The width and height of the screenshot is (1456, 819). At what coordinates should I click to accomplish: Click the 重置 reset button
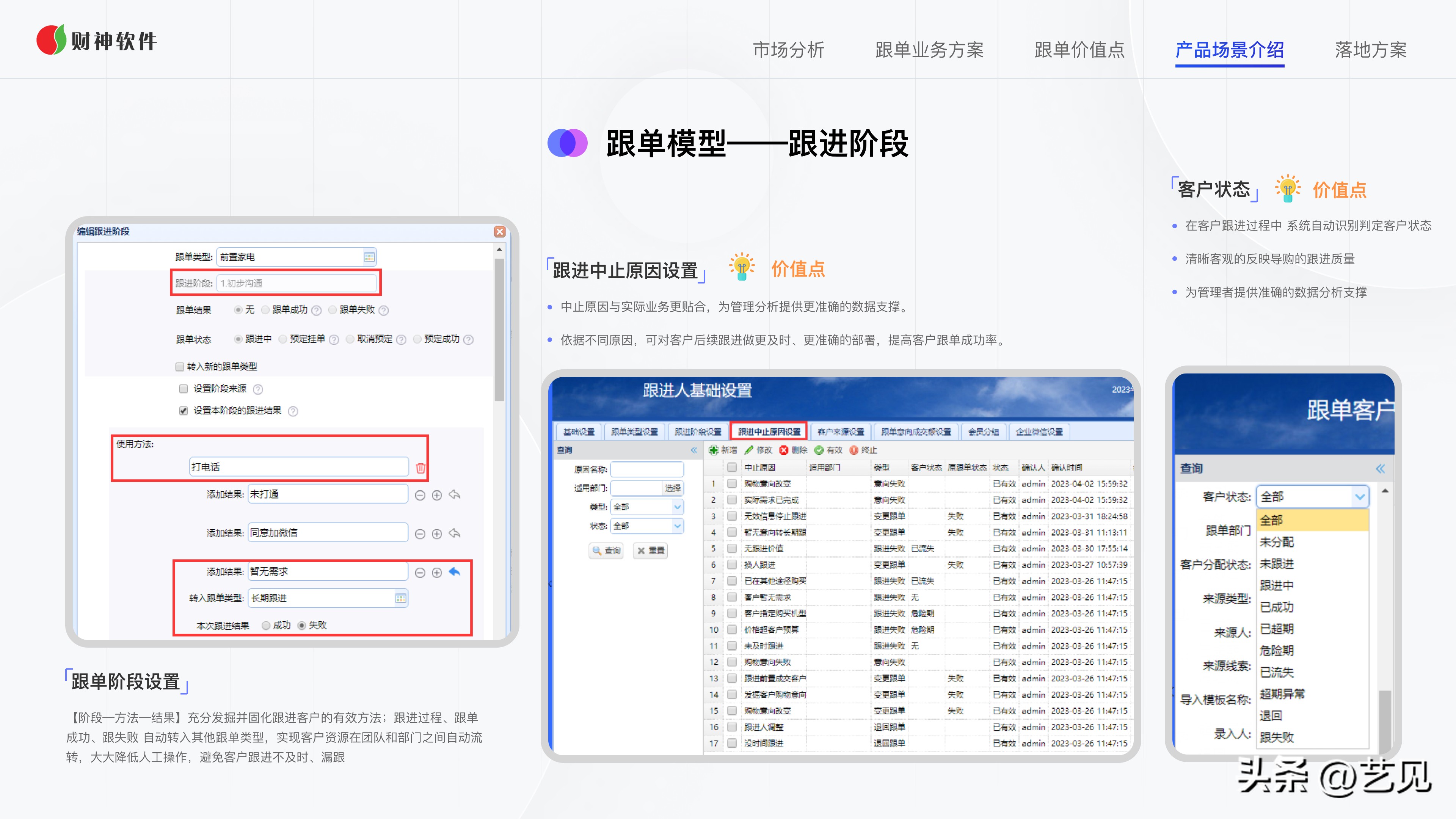tap(650, 551)
